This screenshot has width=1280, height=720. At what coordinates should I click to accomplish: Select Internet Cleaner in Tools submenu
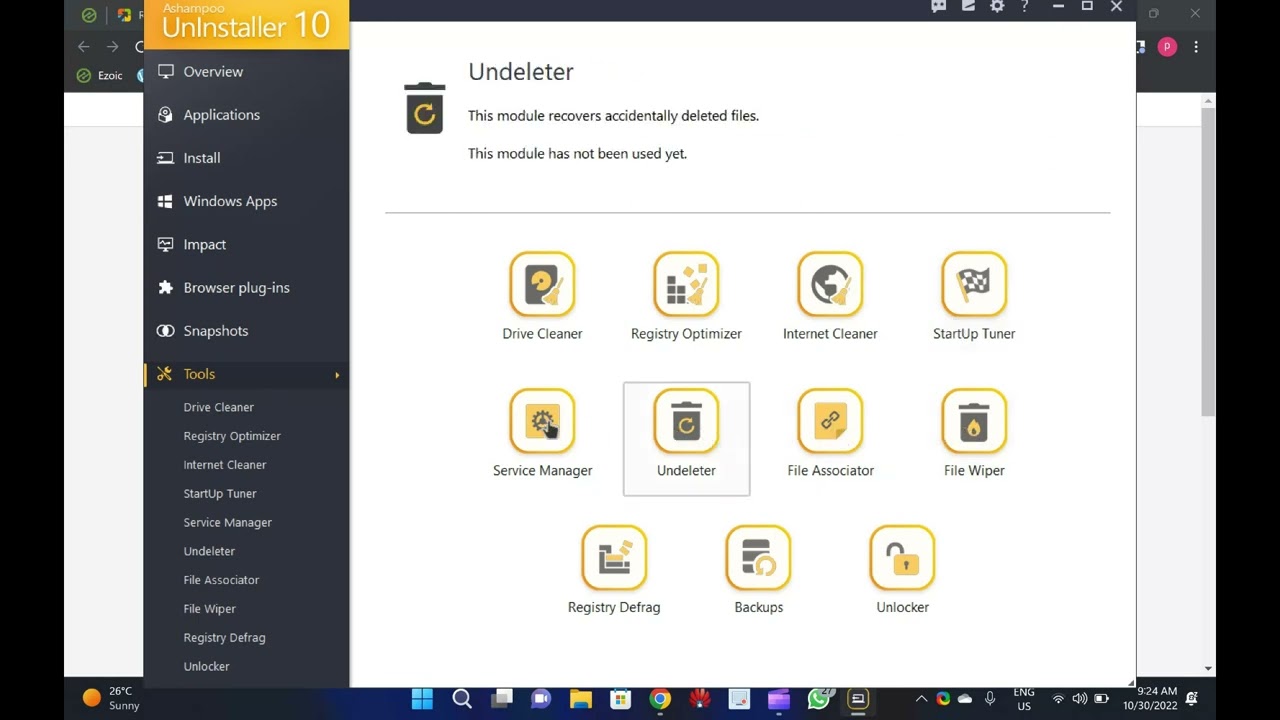tap(225, 465)
